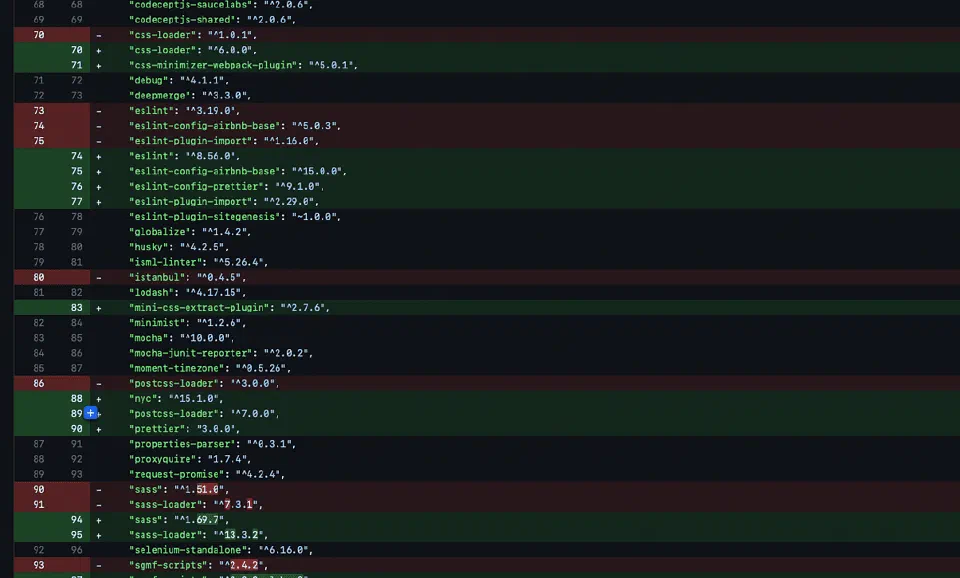This screenshot has height=578, width=960.
Task: Select the globalize ^1.4.2 line
Action: pos(487,232)
